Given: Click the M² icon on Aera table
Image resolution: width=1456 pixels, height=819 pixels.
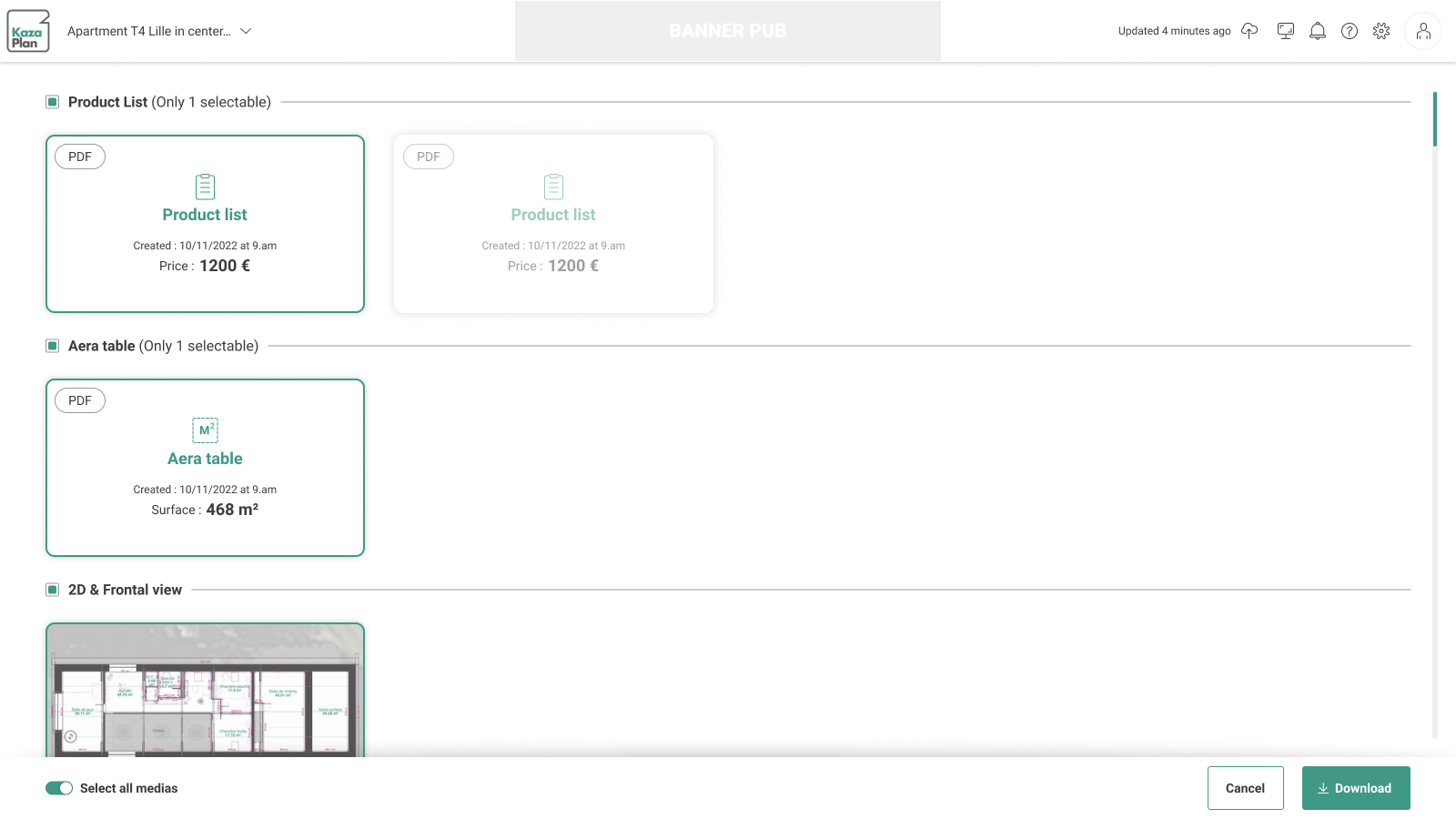Looking at the screenshot, I should click(205, 430).
